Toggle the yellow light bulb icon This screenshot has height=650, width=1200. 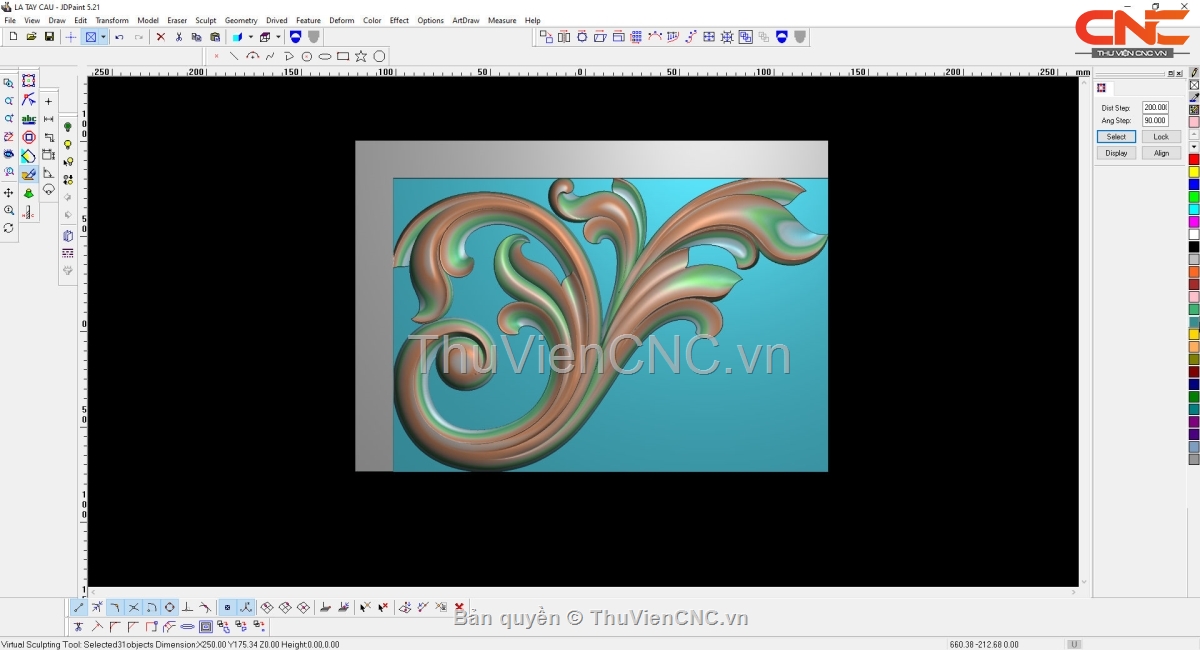tap(68, 145)
